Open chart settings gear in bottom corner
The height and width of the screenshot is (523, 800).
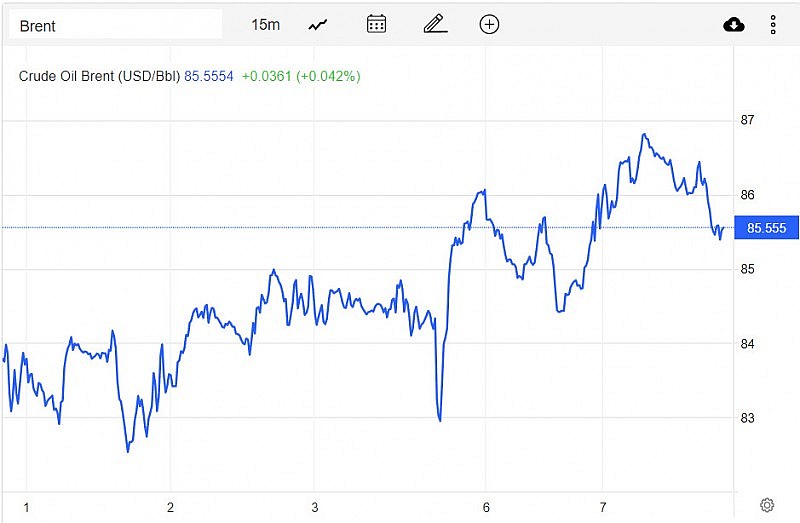pos(767,505)
